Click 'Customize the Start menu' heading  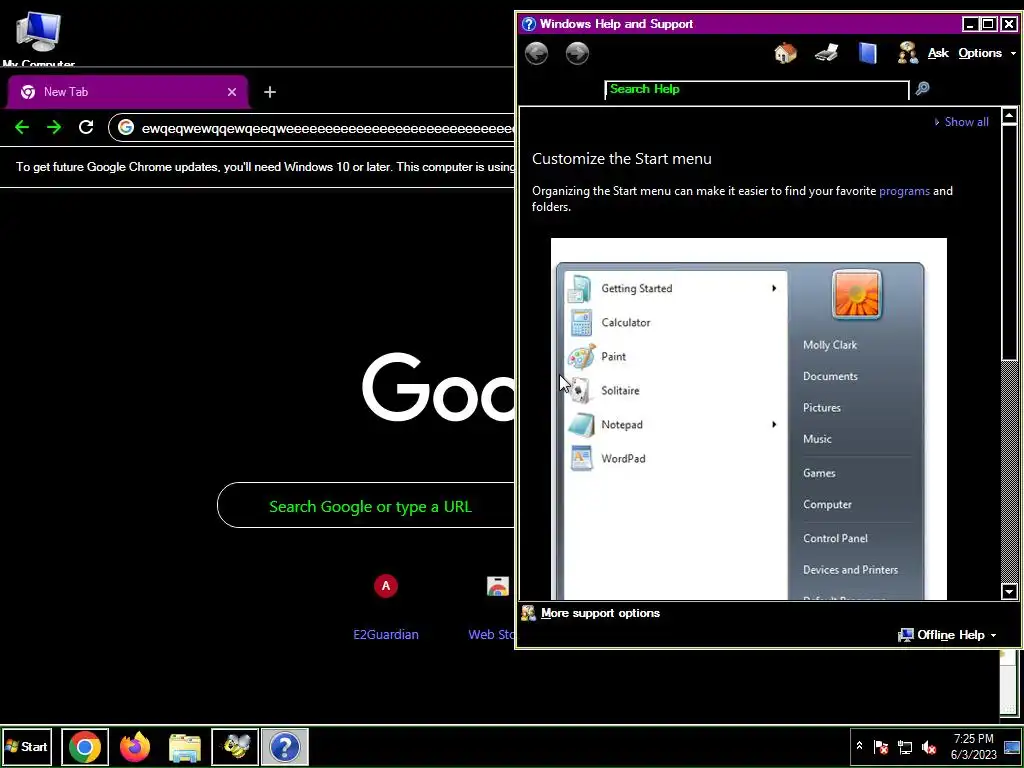coord(622,159)
